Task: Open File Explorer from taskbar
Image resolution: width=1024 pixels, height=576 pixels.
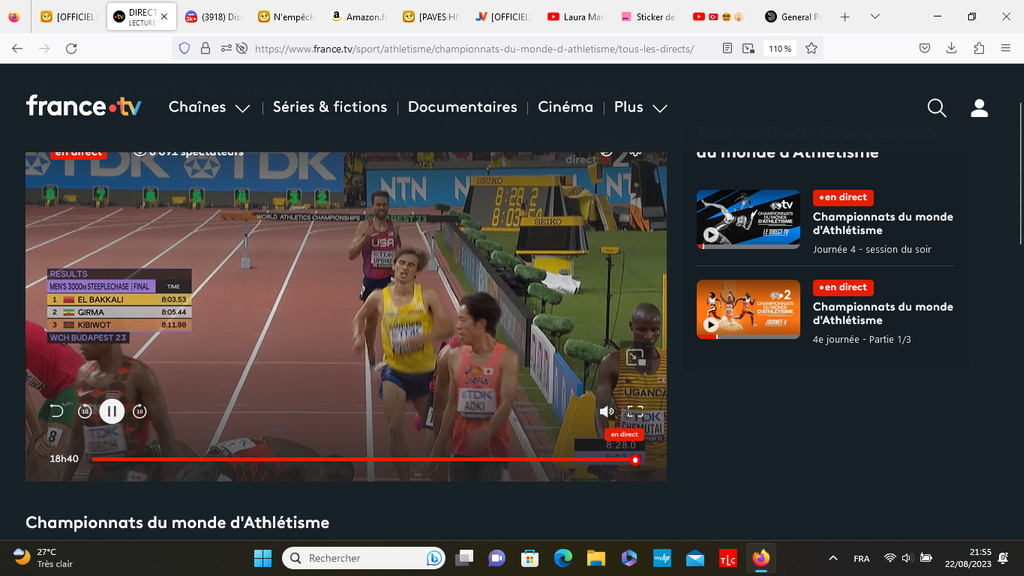Action: 596,558
